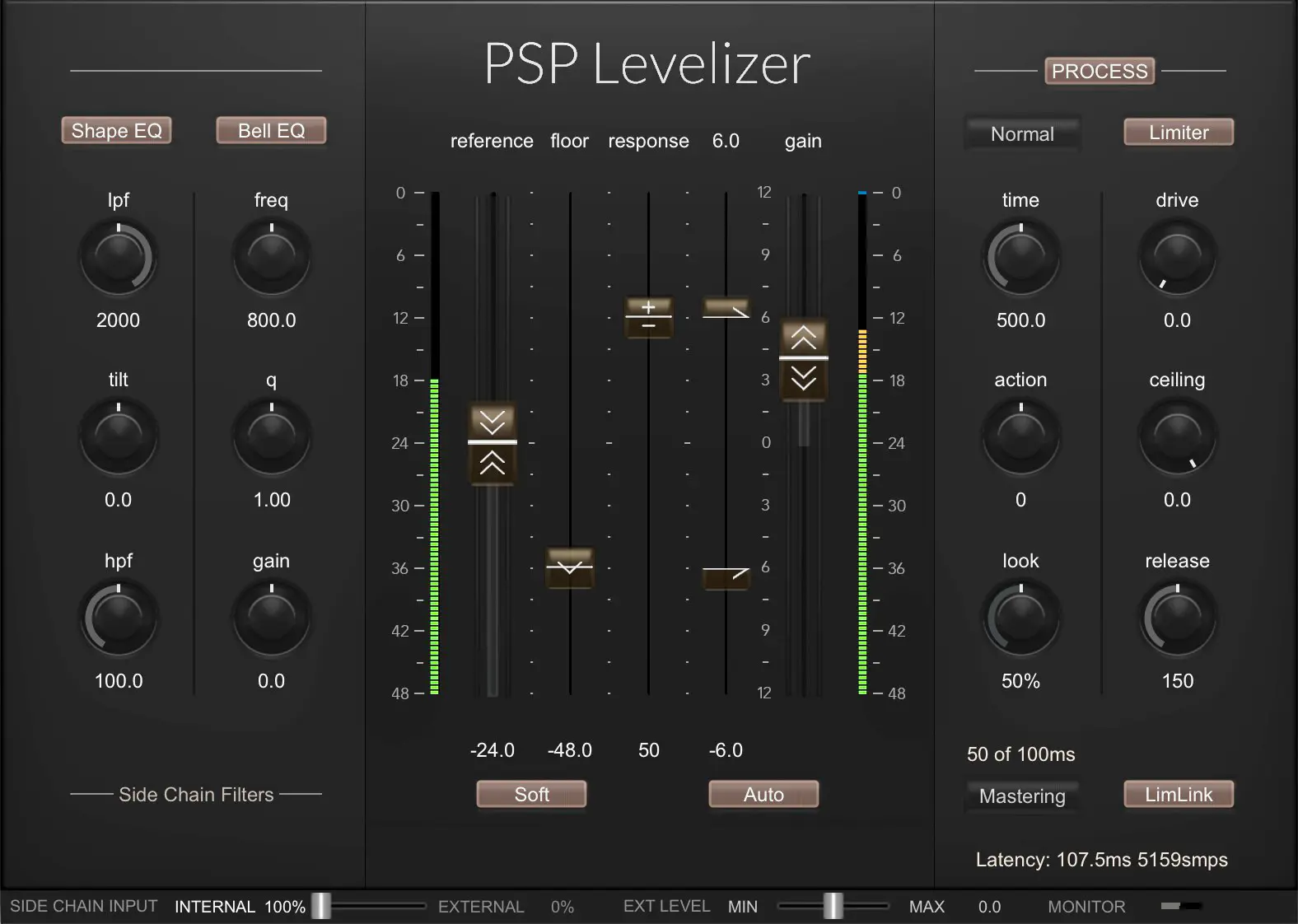This screenshot has height=924, width=1298.
Task: Click the floor fader handle
Action: (x=570, y=567)
